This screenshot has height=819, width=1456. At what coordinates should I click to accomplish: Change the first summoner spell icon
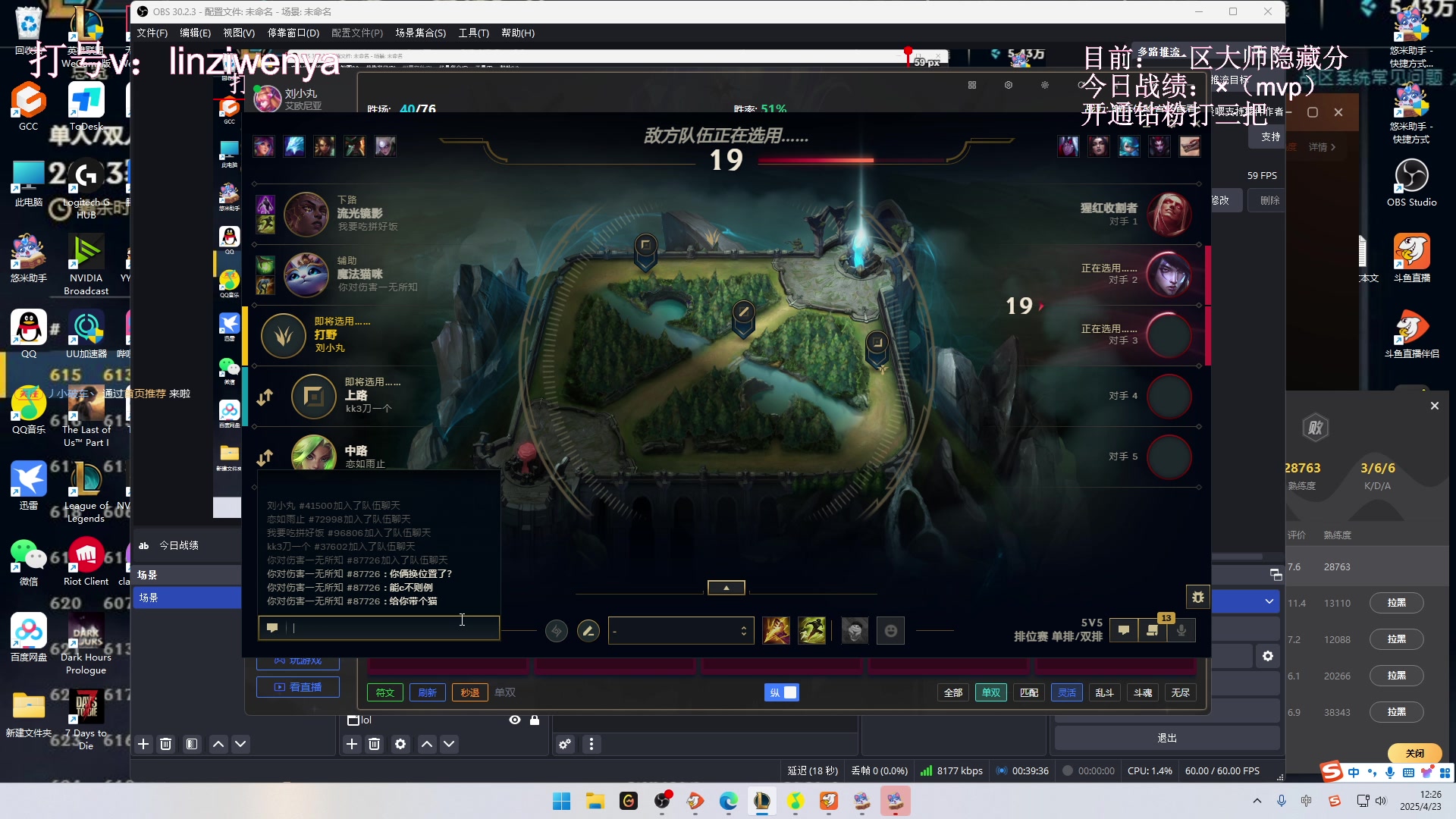pos(776,631)
